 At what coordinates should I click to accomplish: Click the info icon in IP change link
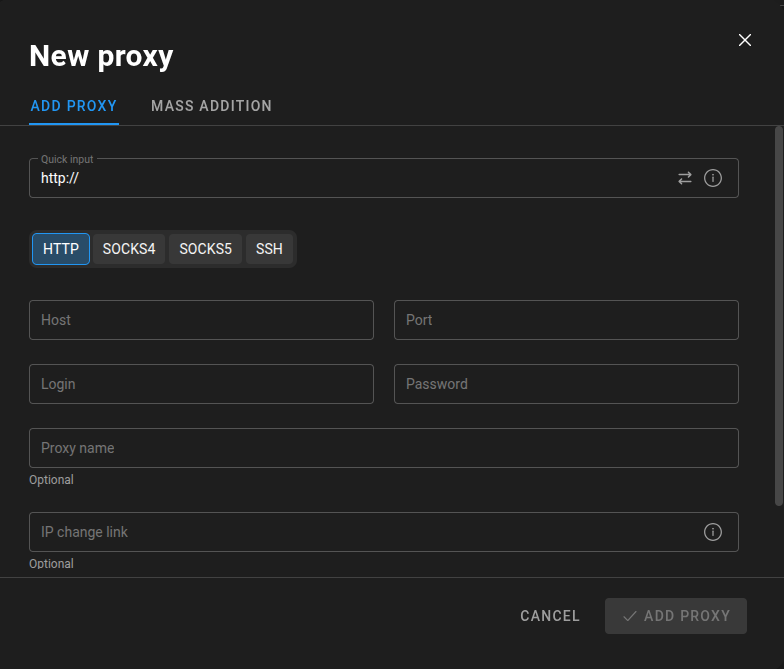[713, 532]
